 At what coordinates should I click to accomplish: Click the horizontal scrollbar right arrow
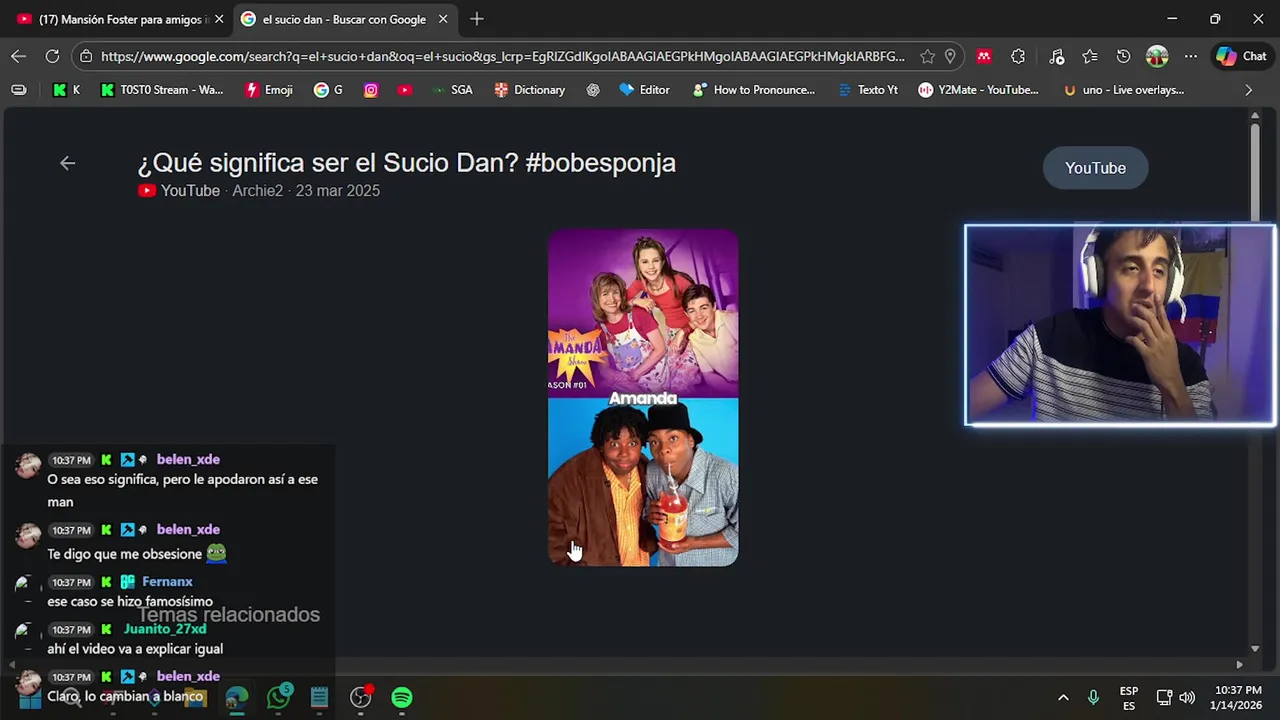[x=1239, y=664]
